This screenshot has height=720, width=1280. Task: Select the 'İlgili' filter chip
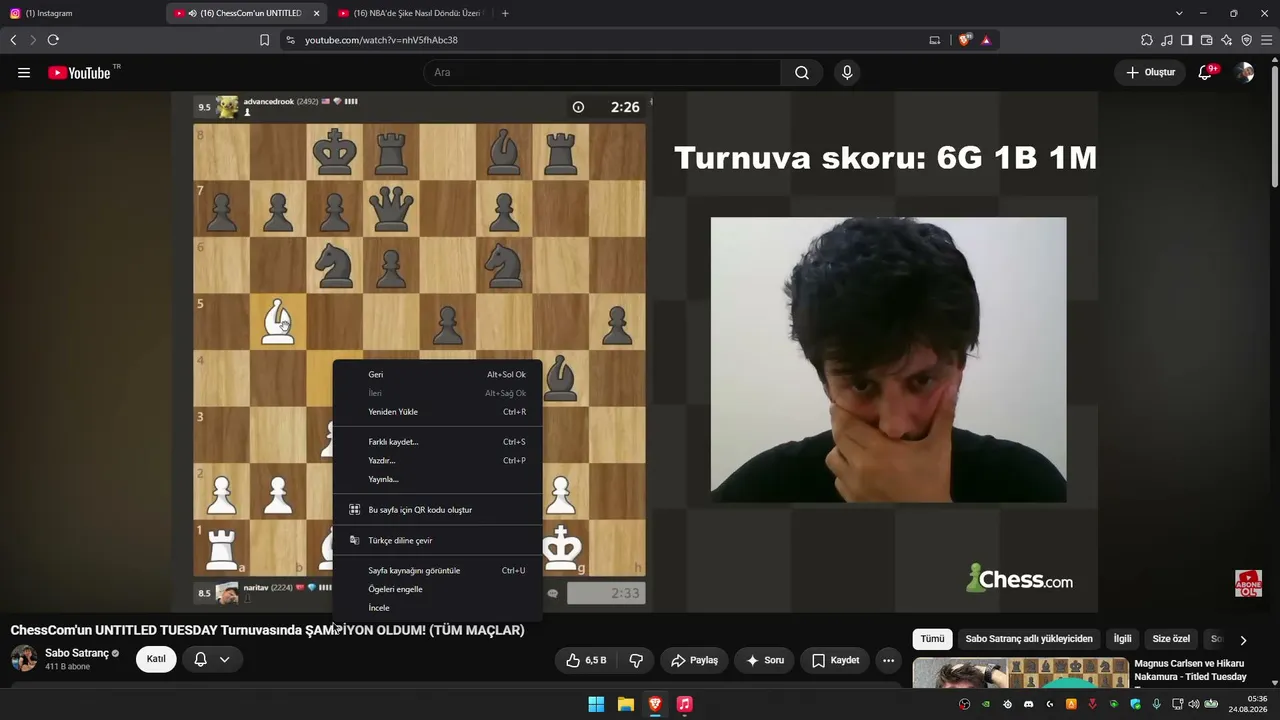[x=1122, y=639]
